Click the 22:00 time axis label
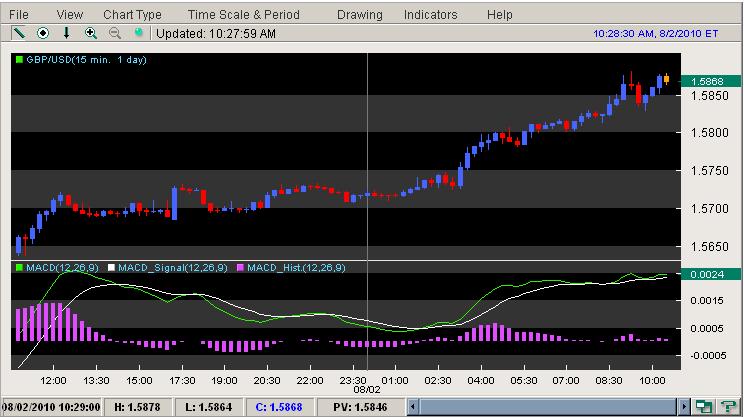 click(310, 381)
